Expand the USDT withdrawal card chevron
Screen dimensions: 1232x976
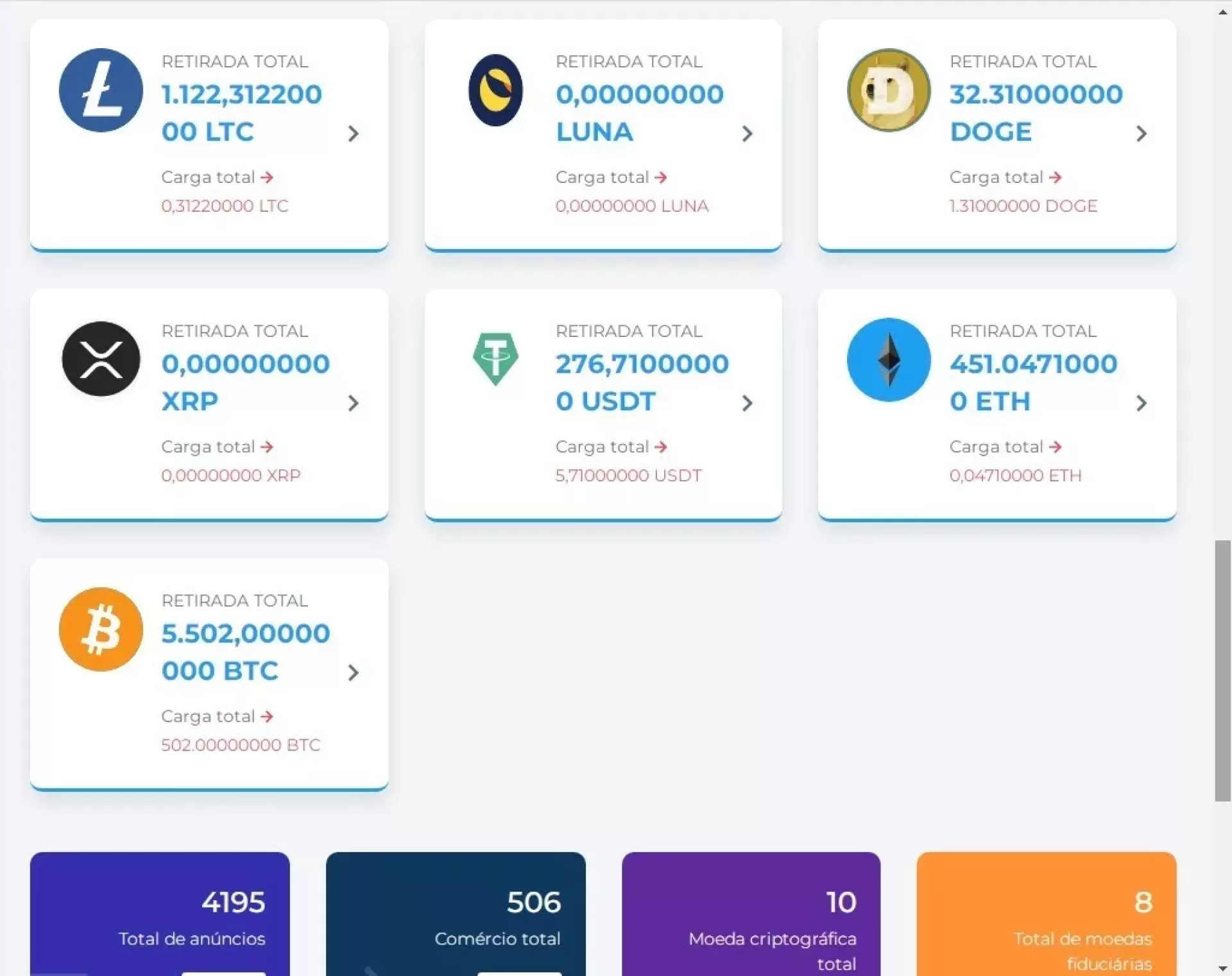pyautogui.click(x=747, y=403)
